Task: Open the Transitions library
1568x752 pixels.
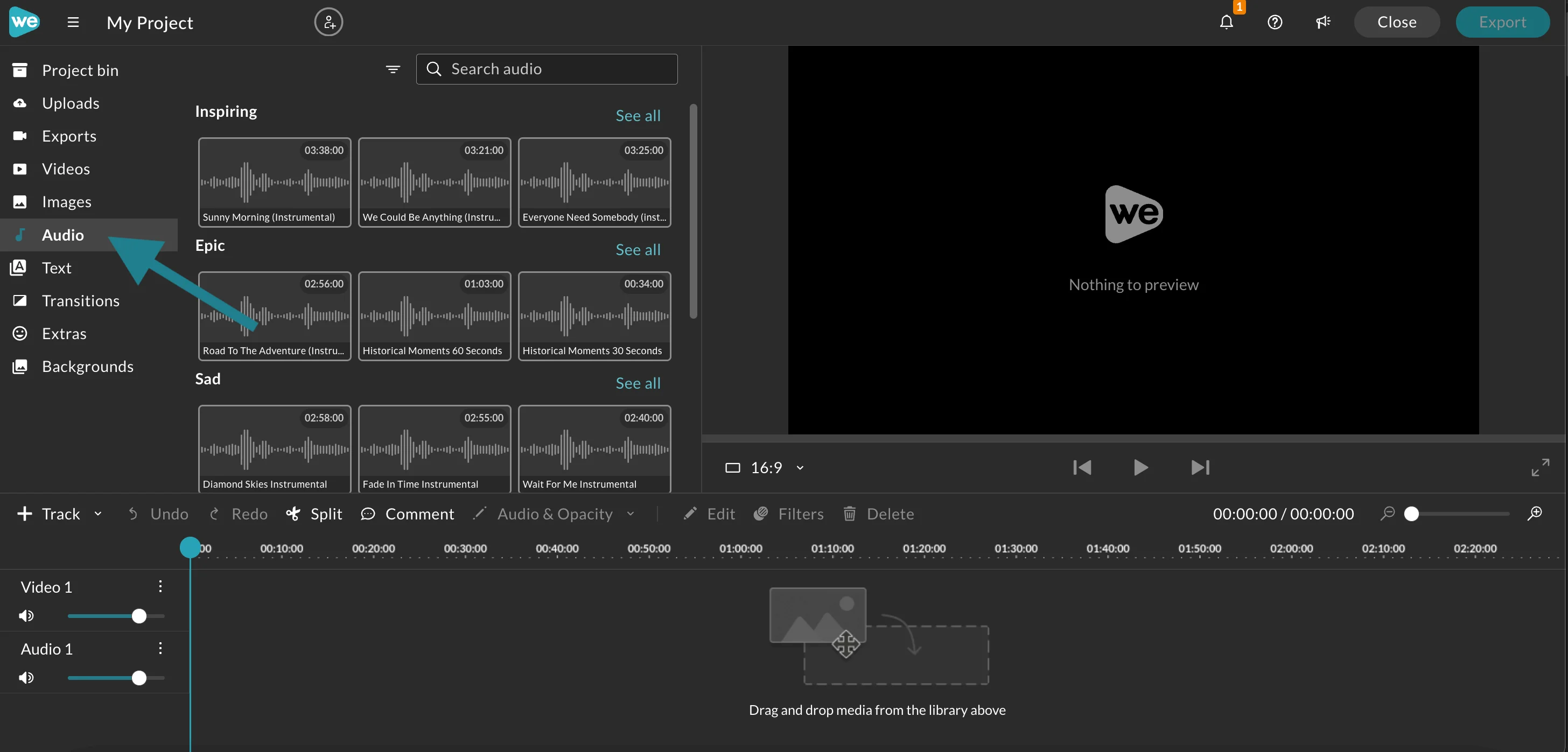Action: (x=81, y=300)
